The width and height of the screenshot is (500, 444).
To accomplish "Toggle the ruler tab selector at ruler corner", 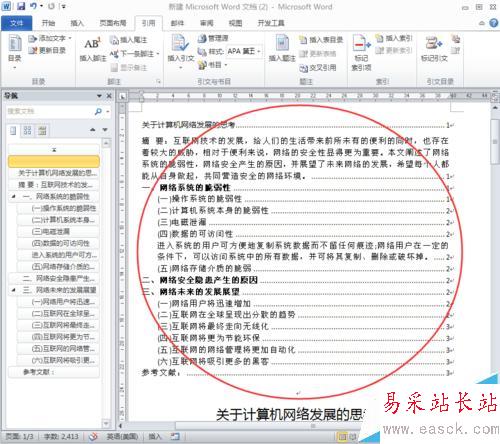I will coord(123,96).
